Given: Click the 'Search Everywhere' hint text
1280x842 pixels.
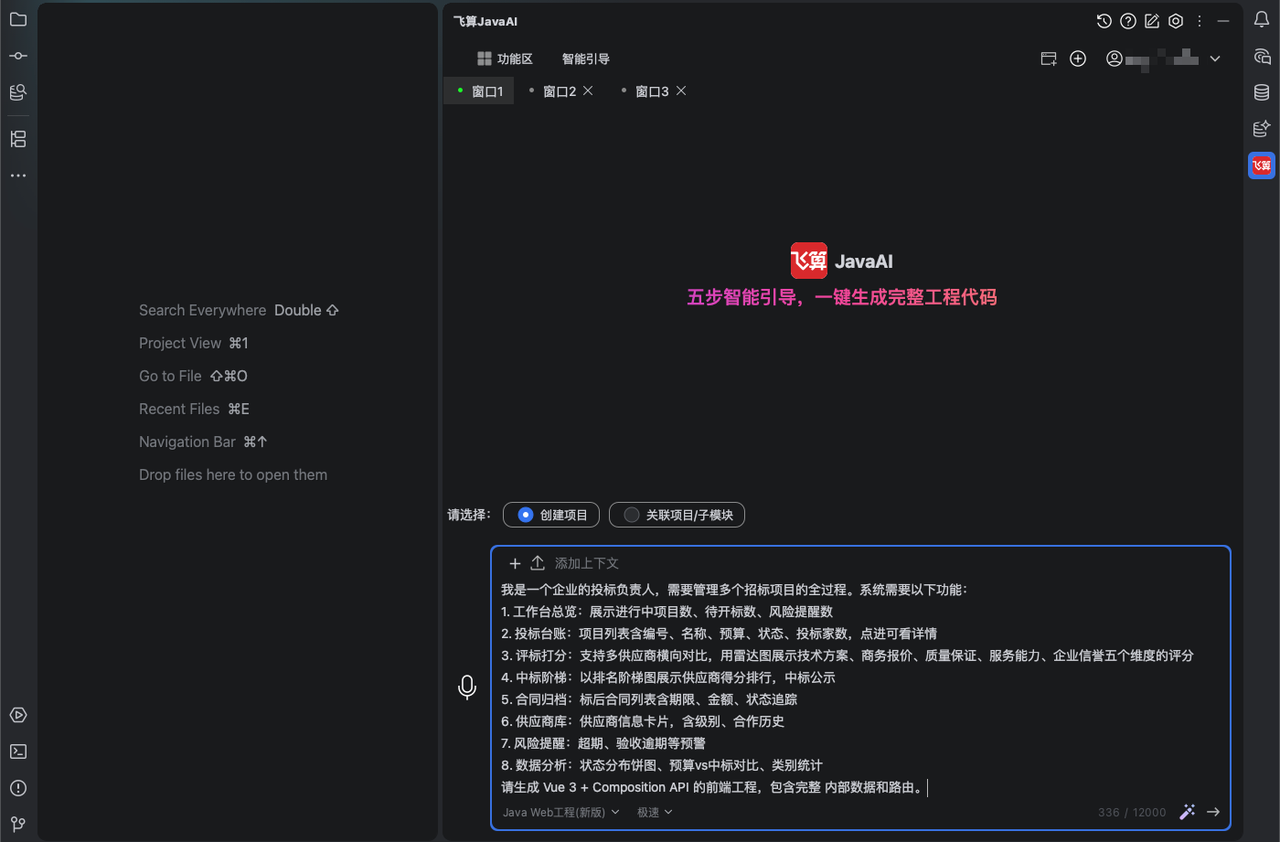Looking at the screenshot, I should tap(203, 310).
